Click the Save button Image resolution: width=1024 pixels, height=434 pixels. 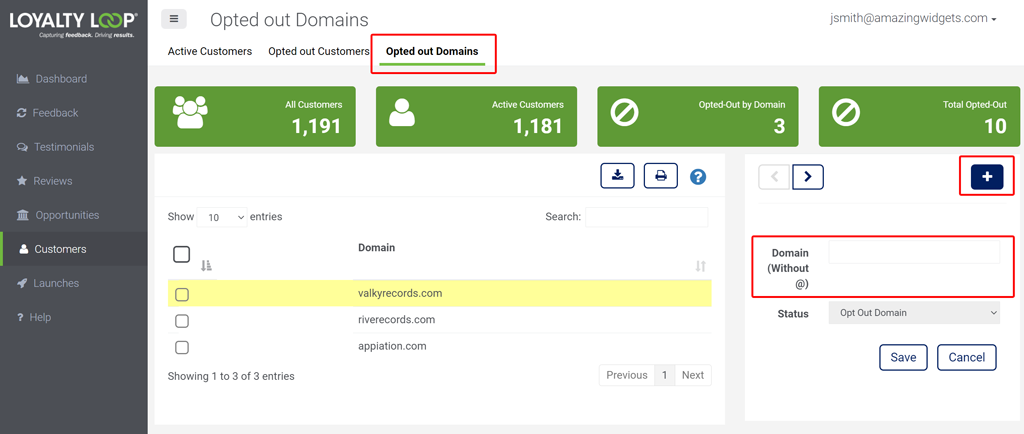coord(903,357)
